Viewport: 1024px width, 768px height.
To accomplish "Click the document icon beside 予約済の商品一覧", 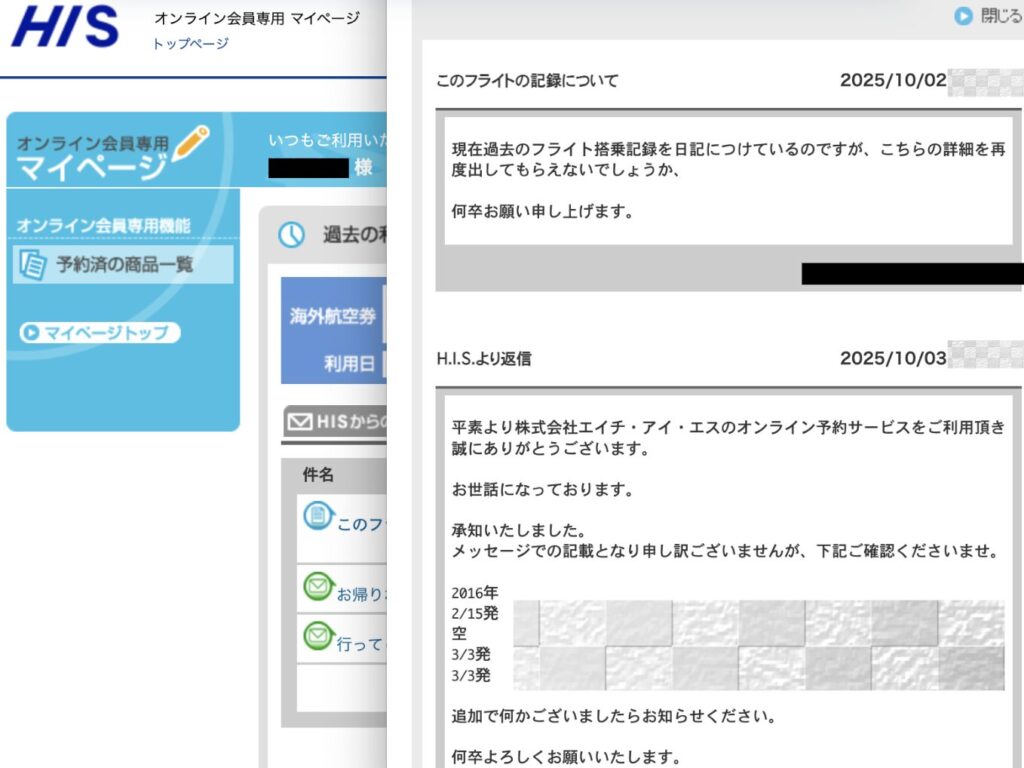I will pos(33,265).
